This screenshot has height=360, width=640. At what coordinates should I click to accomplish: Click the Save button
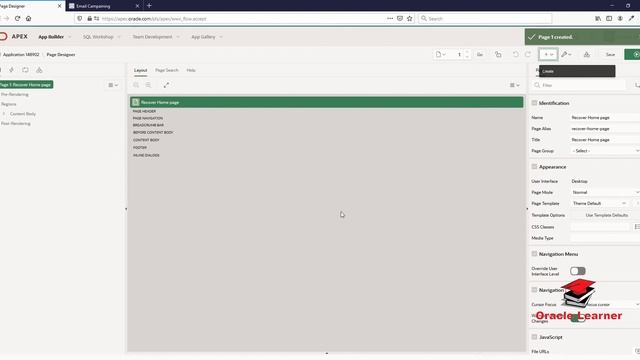click(x=610, y=54)
